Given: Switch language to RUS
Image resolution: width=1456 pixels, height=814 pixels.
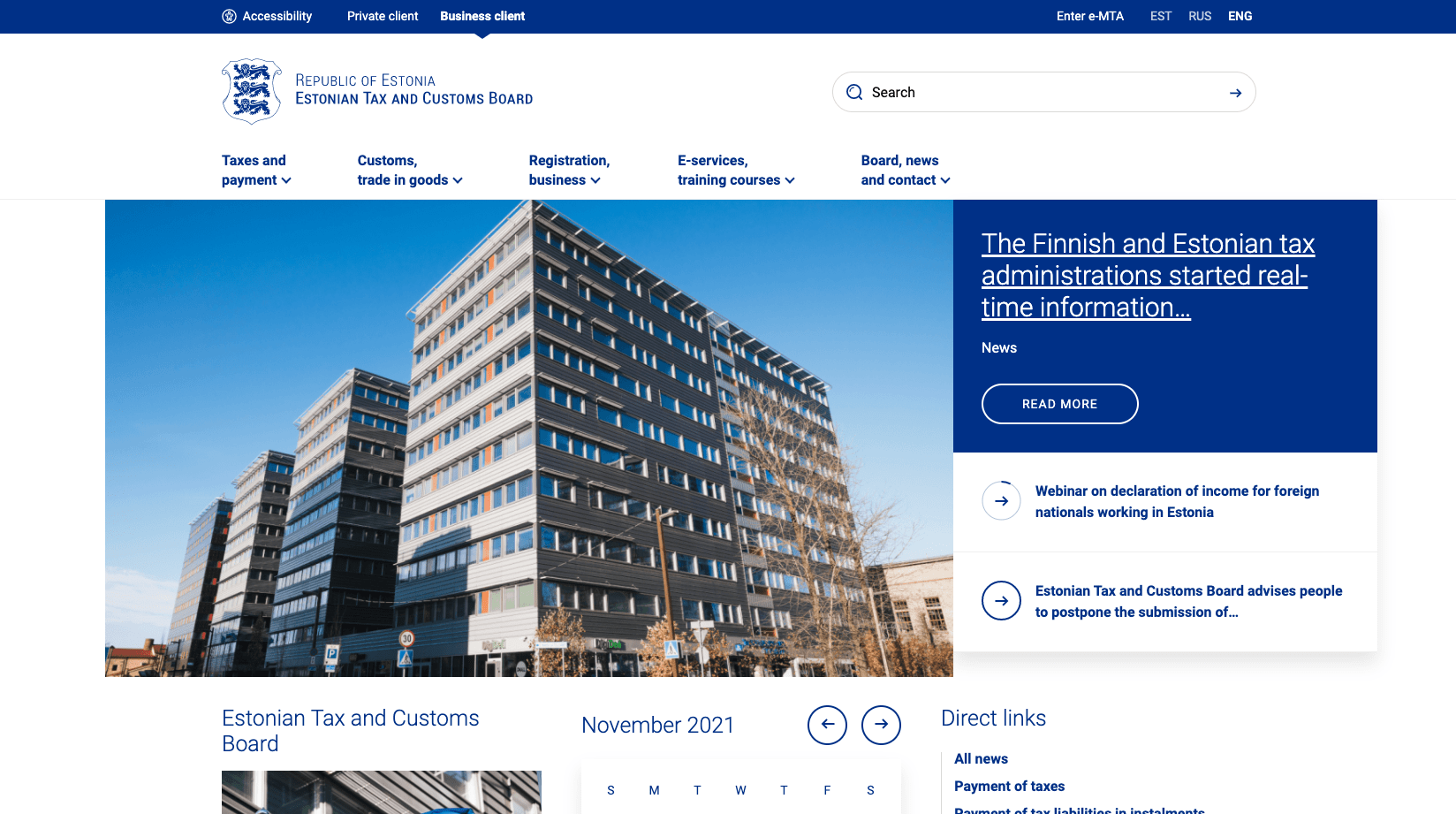Looking at the screenshot, I should pos(1200,16).
